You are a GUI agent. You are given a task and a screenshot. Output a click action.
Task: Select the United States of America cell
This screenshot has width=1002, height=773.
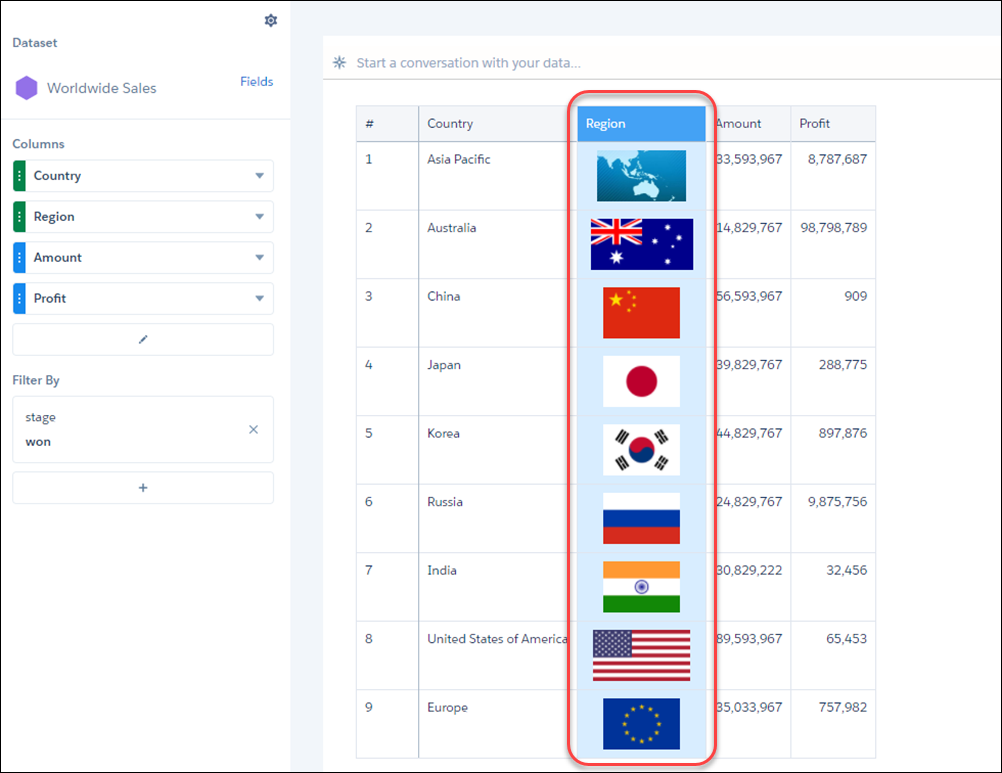tap(498, 655)
